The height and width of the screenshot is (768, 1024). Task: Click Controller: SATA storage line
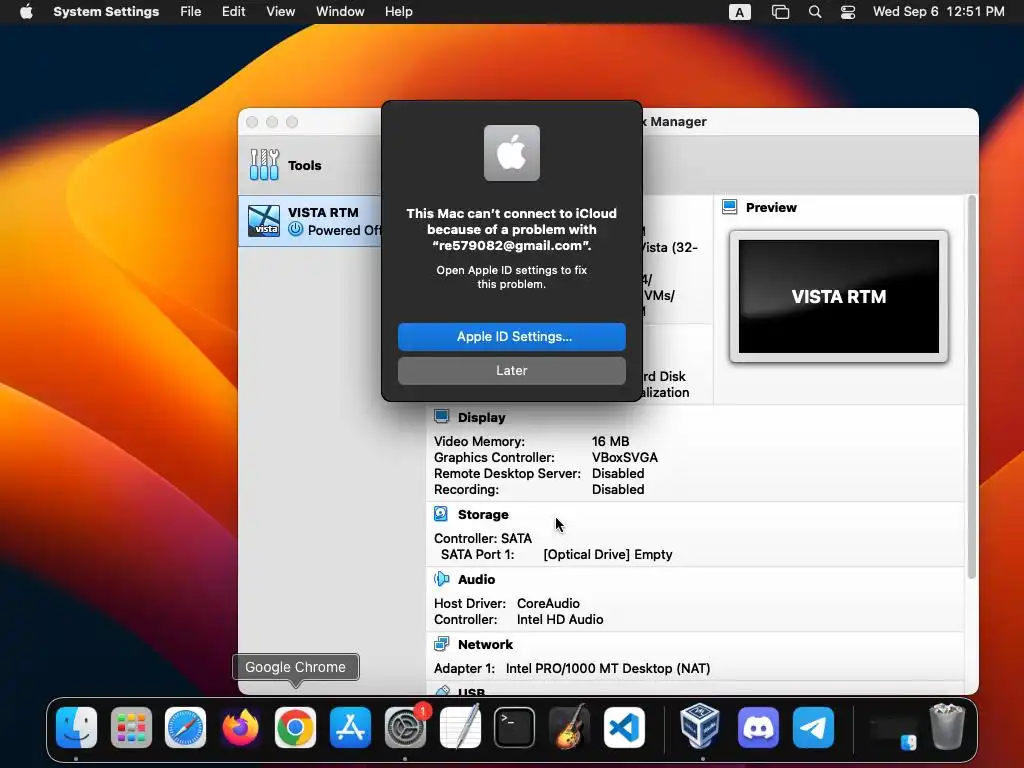click(483, 539)
